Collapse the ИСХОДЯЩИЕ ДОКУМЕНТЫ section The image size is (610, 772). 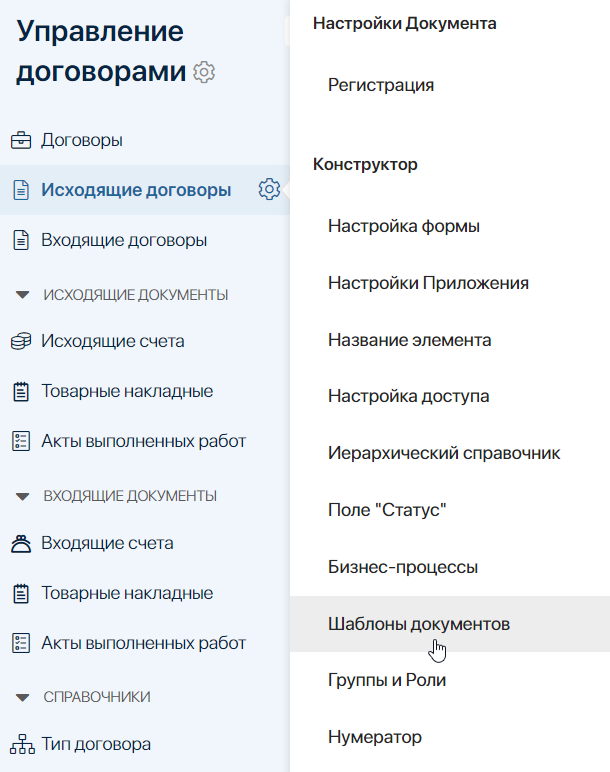click(x=23, y=295)
